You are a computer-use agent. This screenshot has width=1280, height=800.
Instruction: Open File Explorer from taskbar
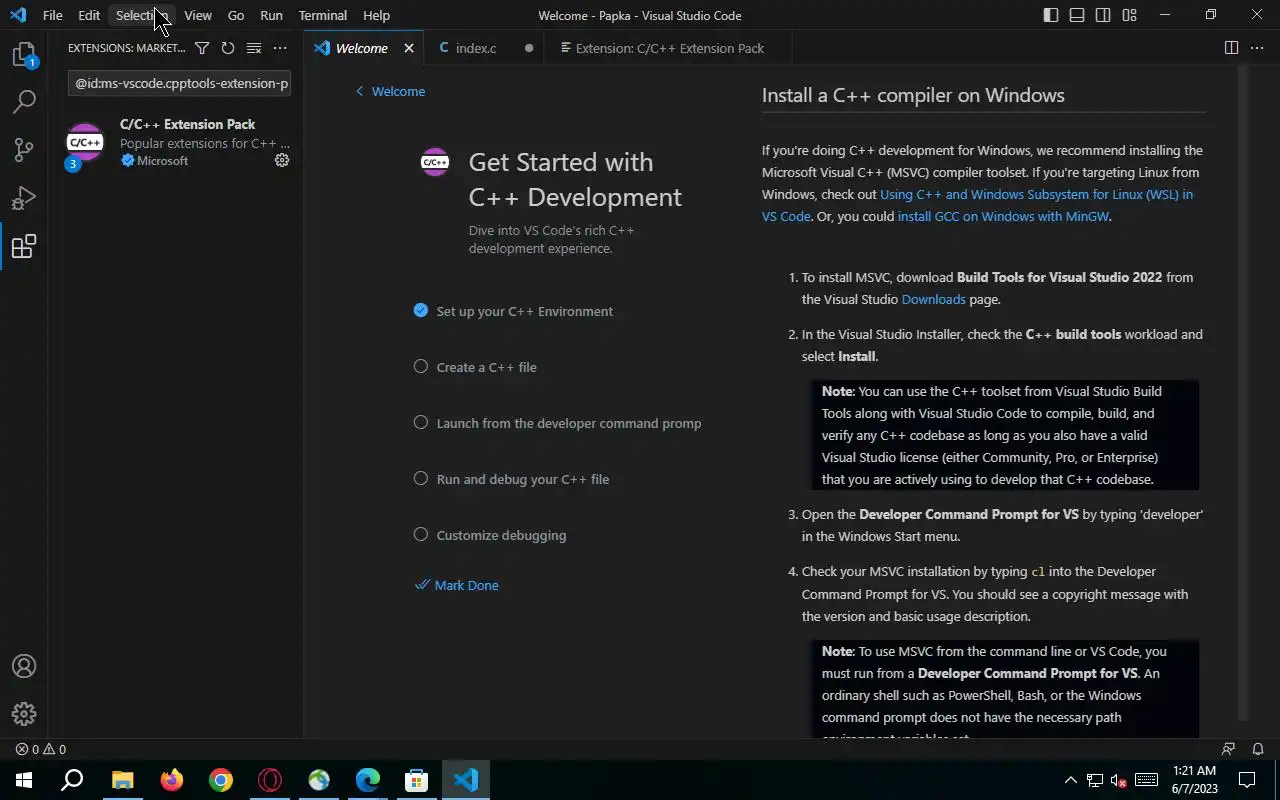click(x=122, y=780)
